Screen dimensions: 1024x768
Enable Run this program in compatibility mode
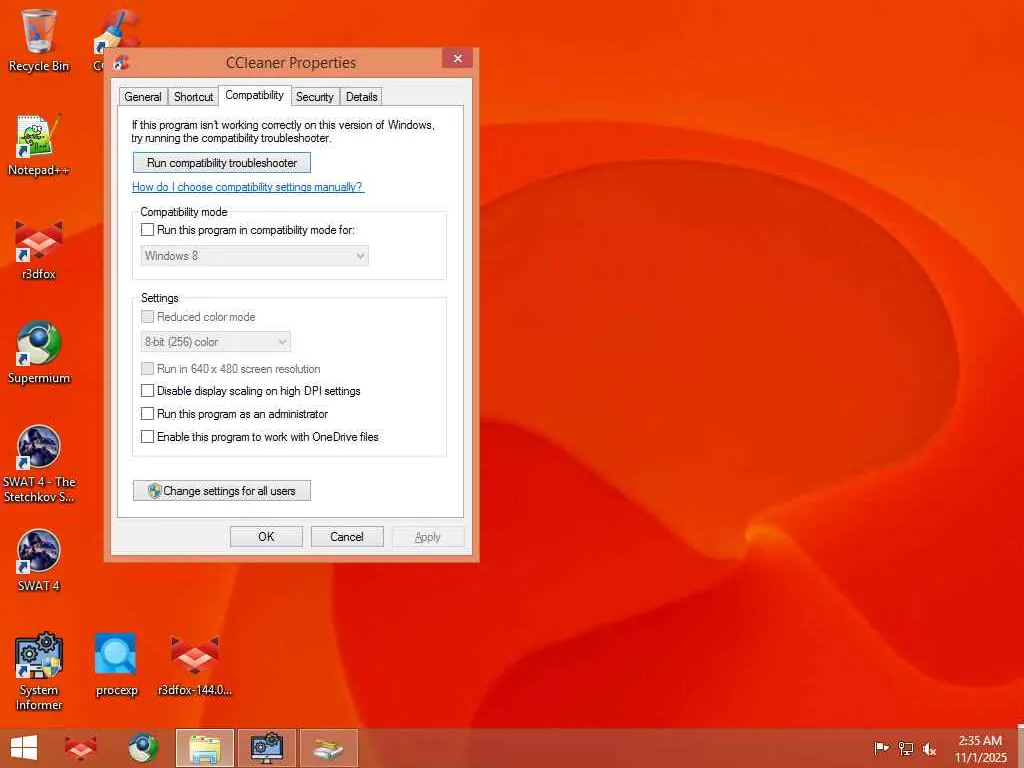click(148, 230)
